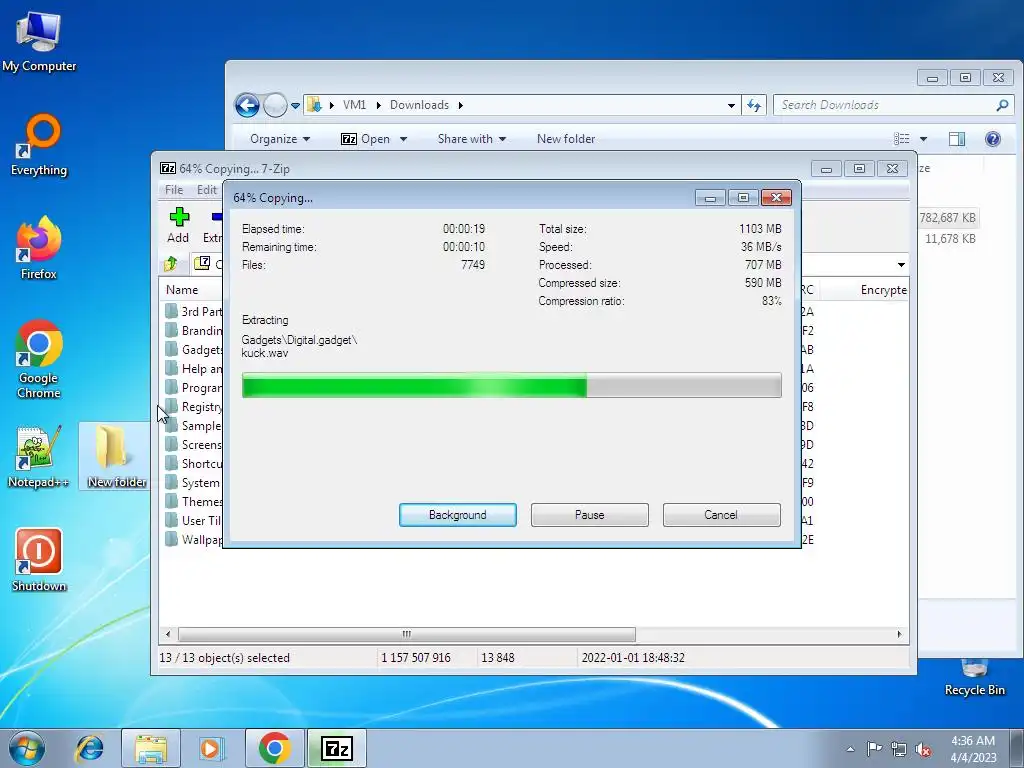This screenshot has height=768, width=1024.
Task: Click the Explorer forward navigation button
Action: [275, 105]
